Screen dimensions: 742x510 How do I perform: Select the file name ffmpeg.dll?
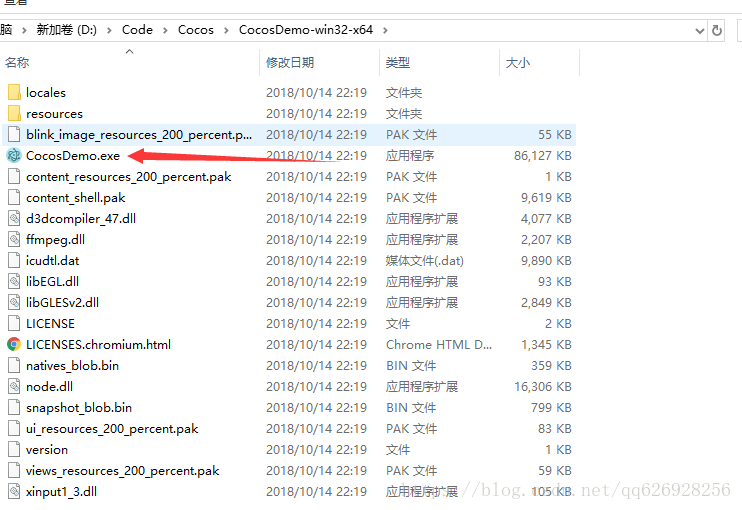point(55,239)
